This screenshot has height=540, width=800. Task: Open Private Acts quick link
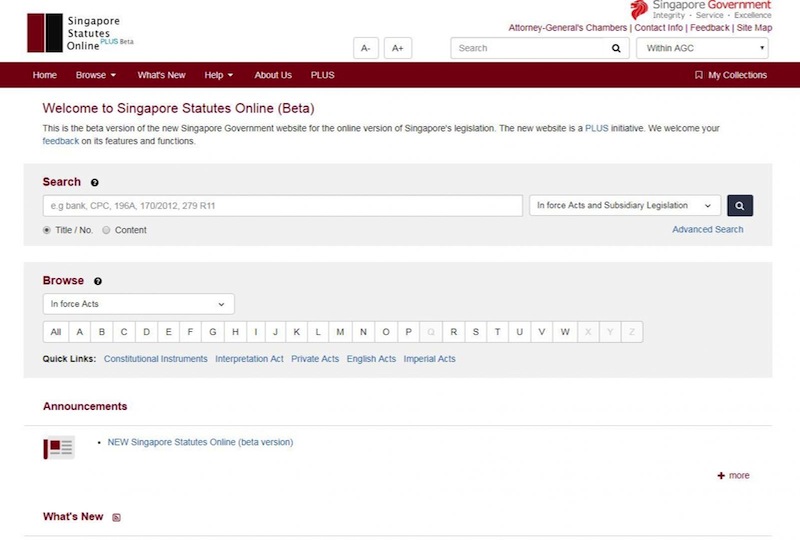click(x=315, y=359)
